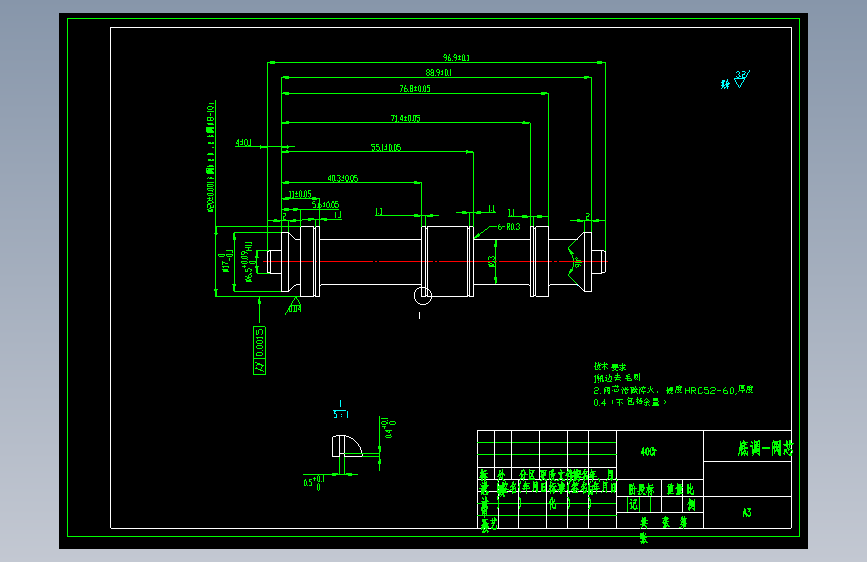Select the 6-R0.3 fillet callout
867x562 pixels.
point(509,227)
